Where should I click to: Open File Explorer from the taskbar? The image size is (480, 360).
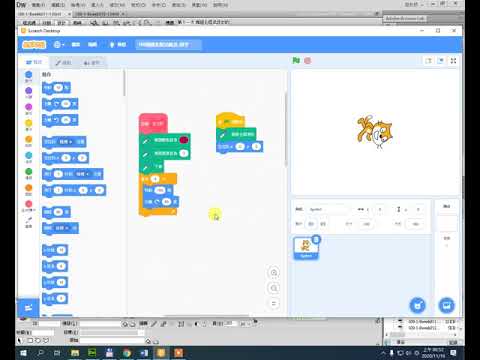coord(75,353)
